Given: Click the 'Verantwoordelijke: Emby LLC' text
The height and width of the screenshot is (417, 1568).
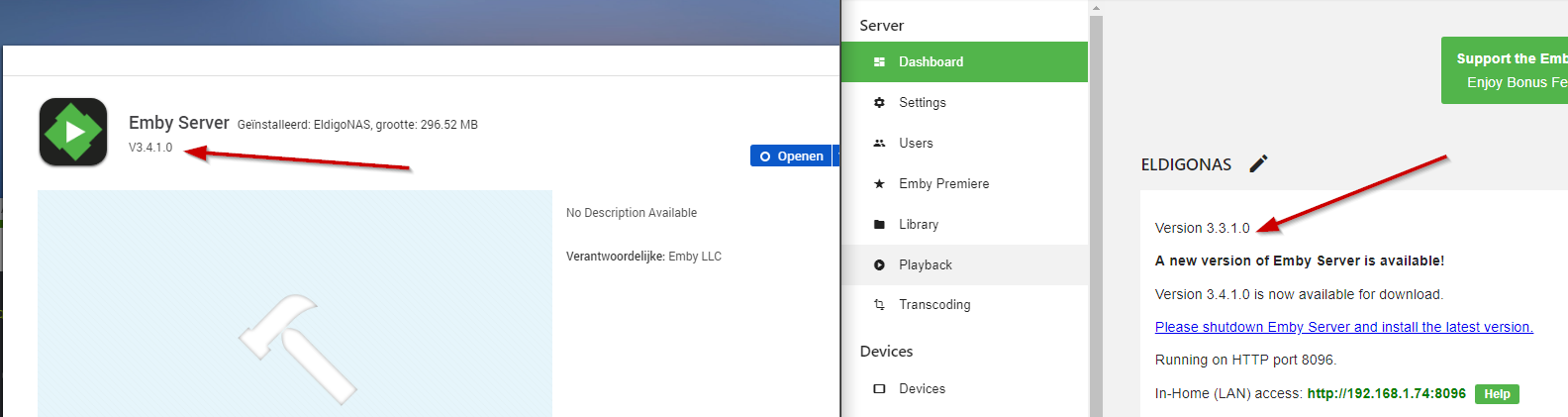Looking at the screenshot, I should [x=643, y=257].
